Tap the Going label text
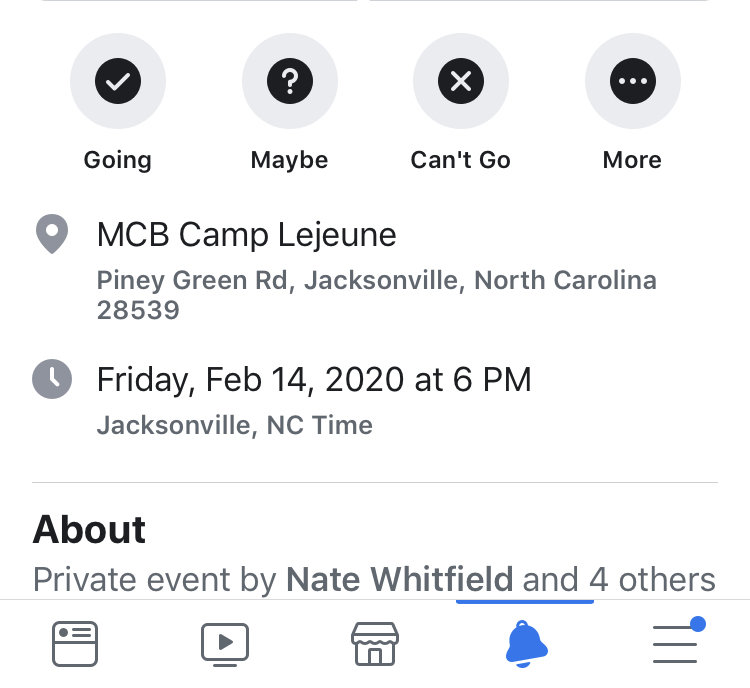Screen dimensions: 750x688 [x=118, y=160]
